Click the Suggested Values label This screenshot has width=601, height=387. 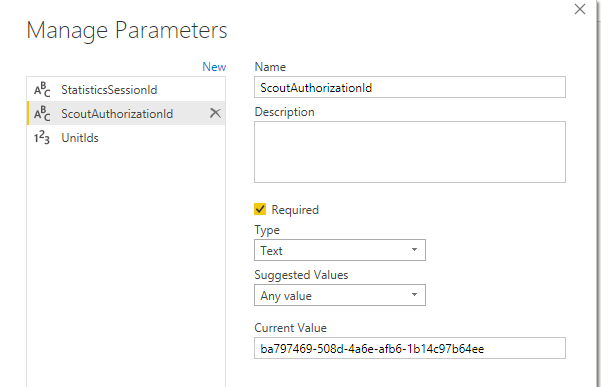(301, 275)
